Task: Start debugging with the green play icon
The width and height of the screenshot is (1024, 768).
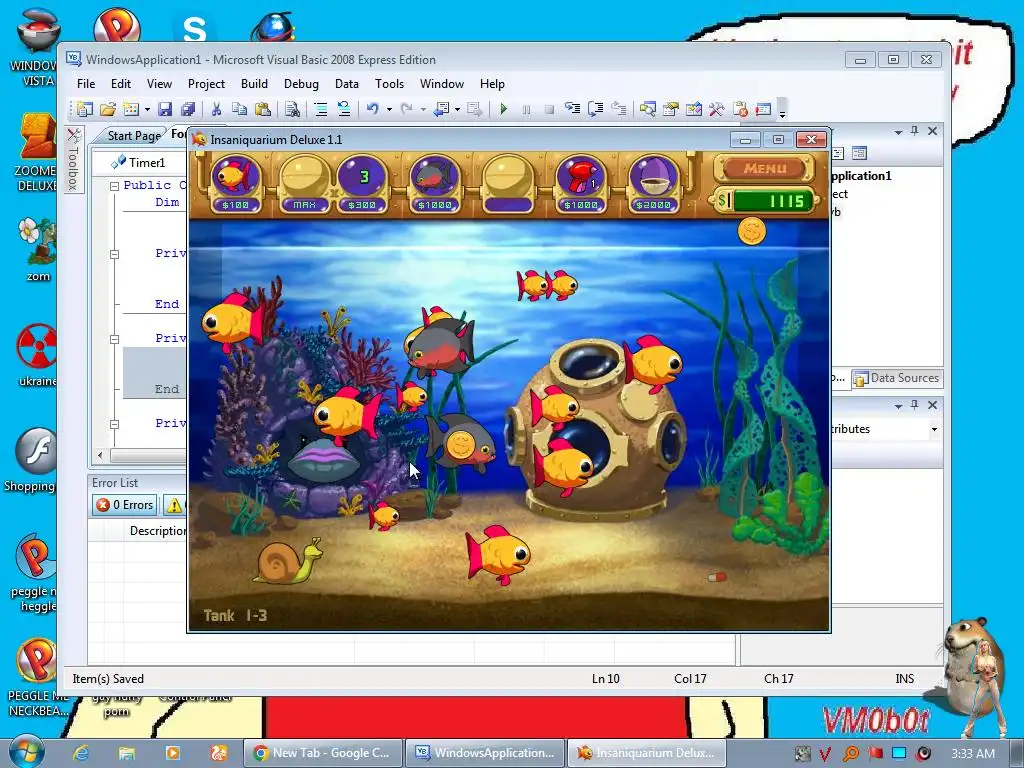Action: click(504, 109)
